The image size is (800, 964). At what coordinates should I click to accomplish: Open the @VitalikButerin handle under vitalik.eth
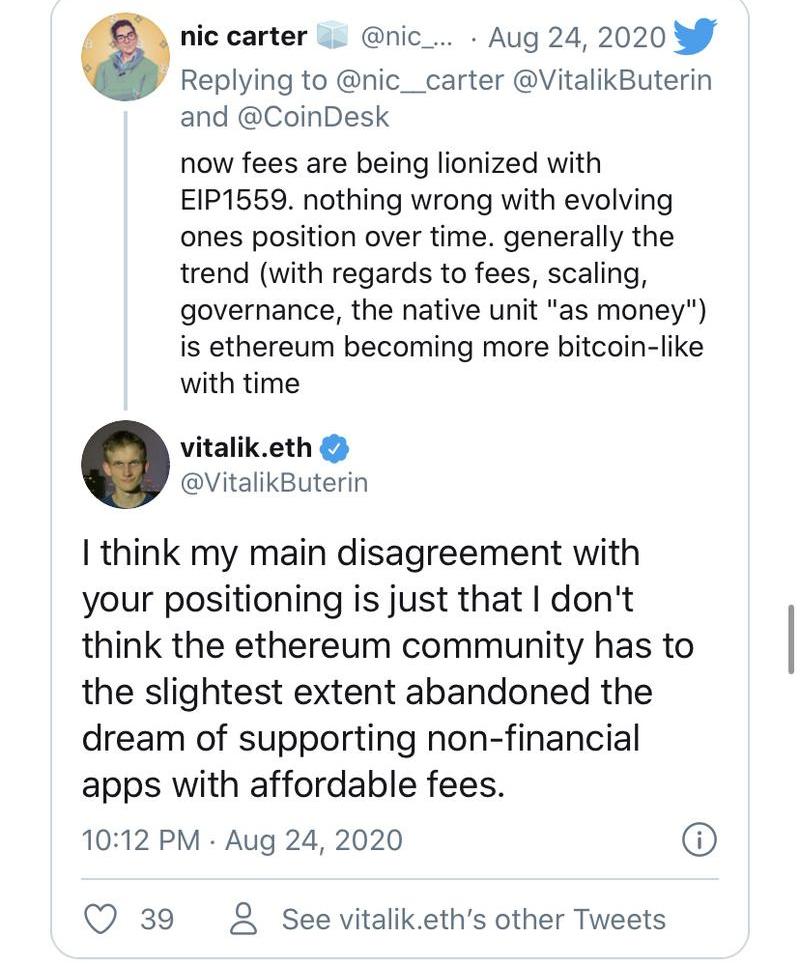pos(274,483)
